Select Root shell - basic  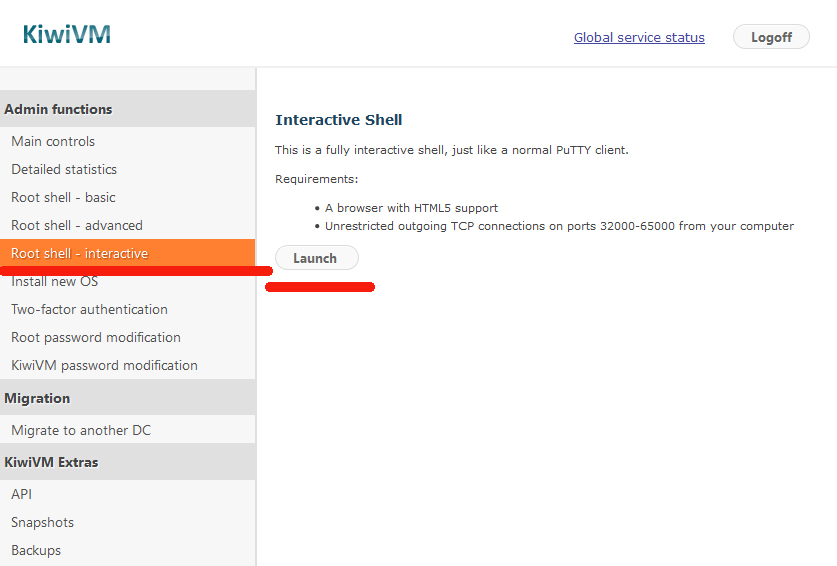click(63, 197)
